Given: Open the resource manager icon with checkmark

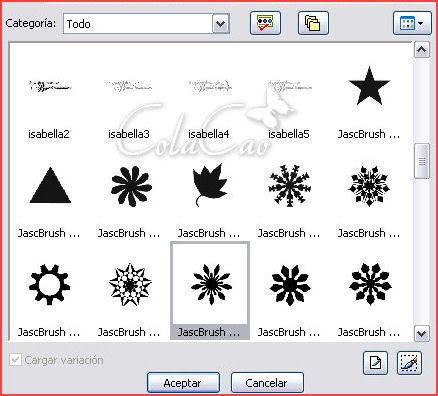Looking at the screenshot, I should [x=265, y=23].
